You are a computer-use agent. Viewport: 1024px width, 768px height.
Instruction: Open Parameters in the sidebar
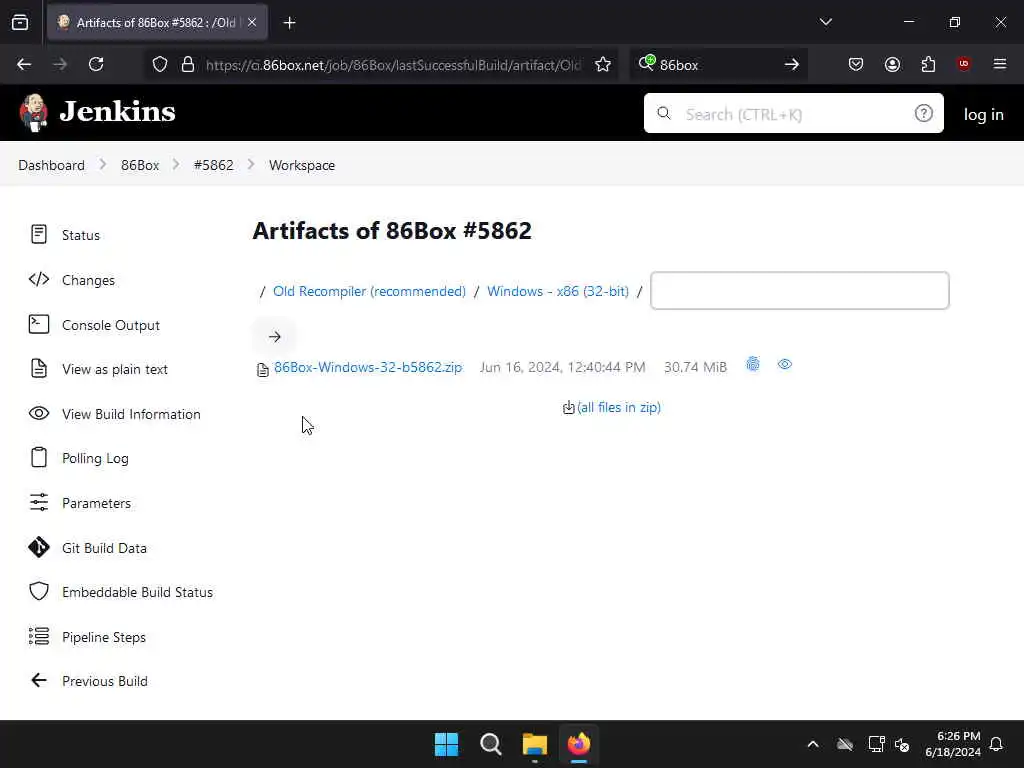coord(97,503)
